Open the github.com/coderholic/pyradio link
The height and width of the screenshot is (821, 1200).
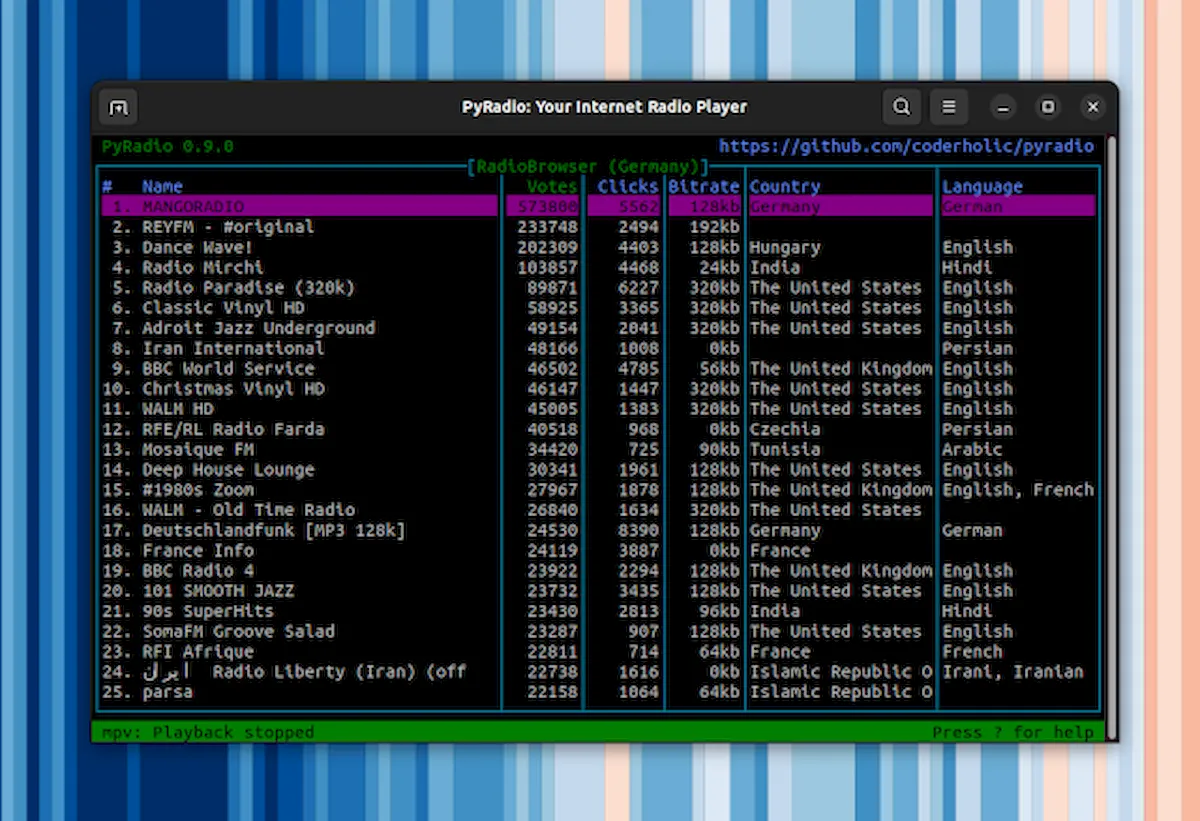(x=906, y=146)
